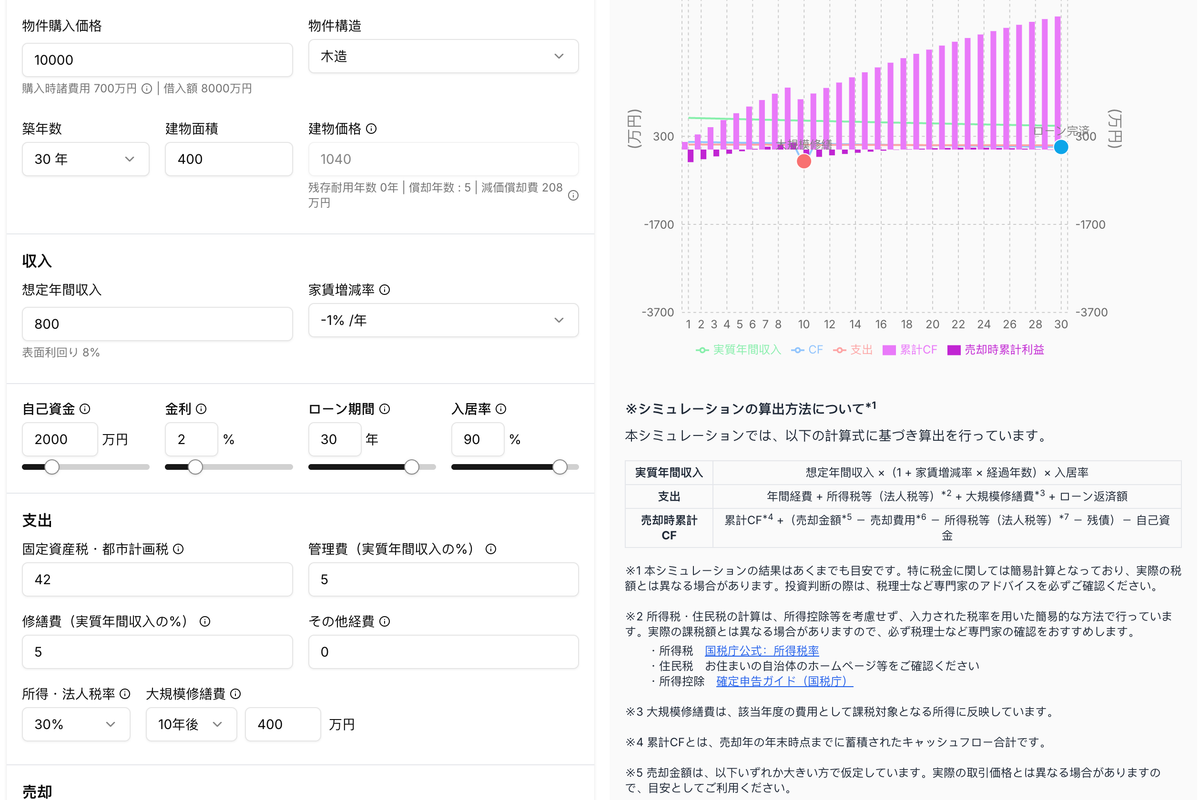
Task: Open 国税庁公式：所得税率 link
Action: coord(762,650)
